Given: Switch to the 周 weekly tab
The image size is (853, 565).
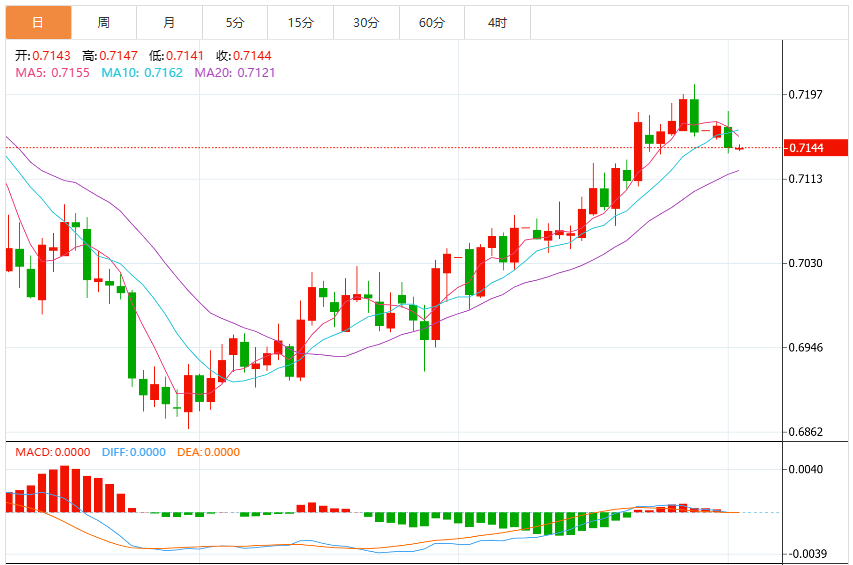Looking at the screenshot, I should tap(104, 22).
